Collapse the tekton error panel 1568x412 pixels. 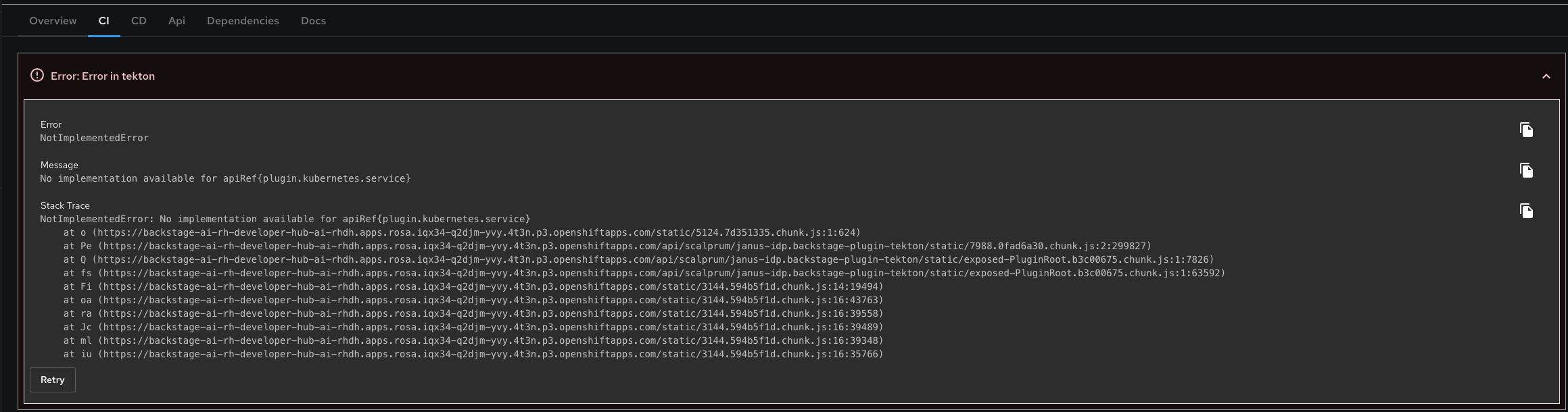click(1546, 76)
